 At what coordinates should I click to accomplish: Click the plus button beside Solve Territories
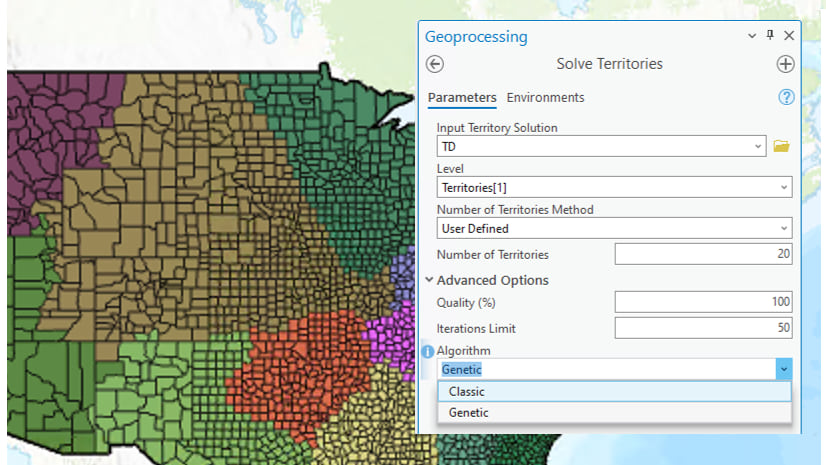785,64
